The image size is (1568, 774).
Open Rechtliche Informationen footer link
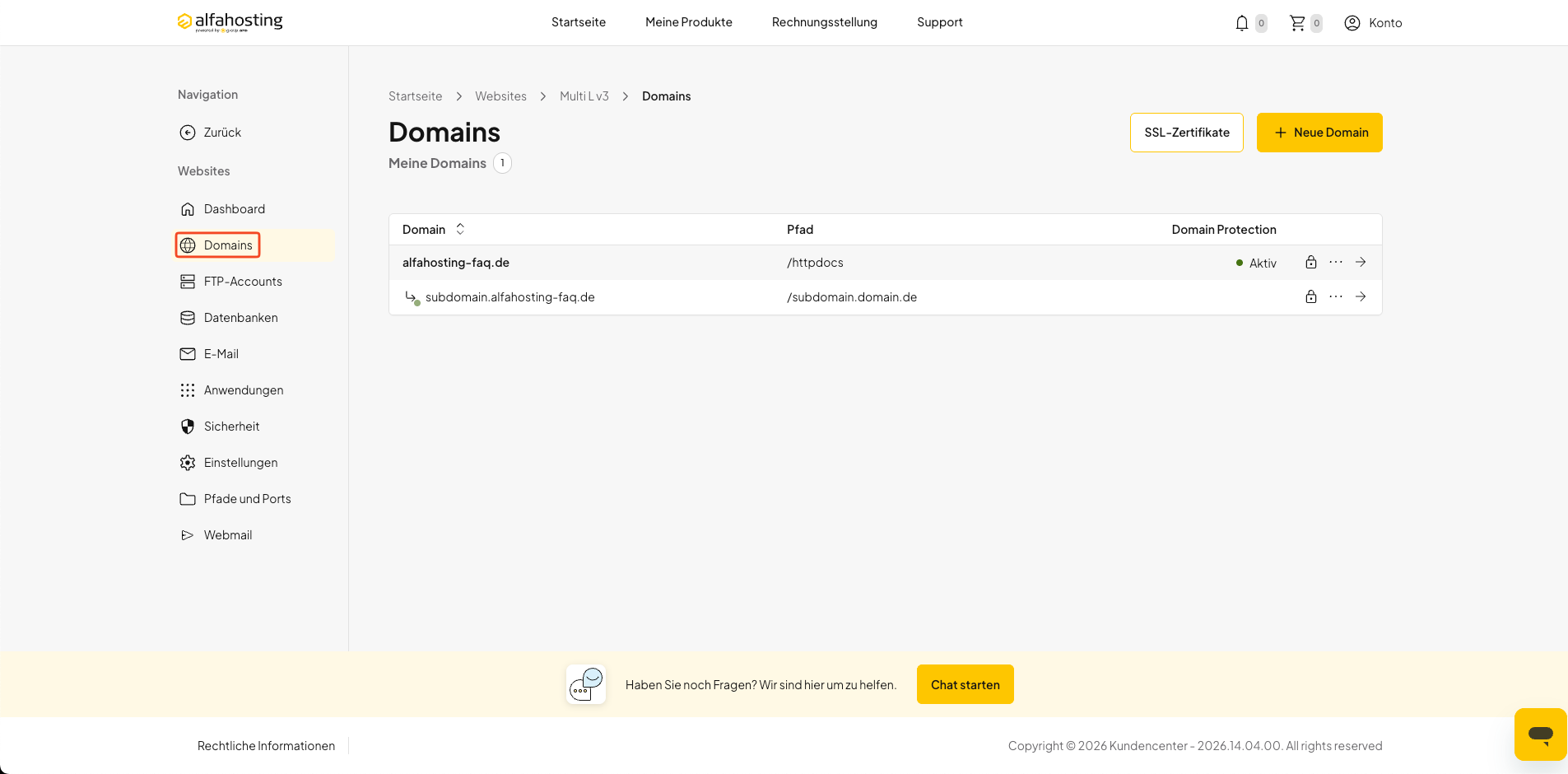pyautogui.click(x=266, y=746)
